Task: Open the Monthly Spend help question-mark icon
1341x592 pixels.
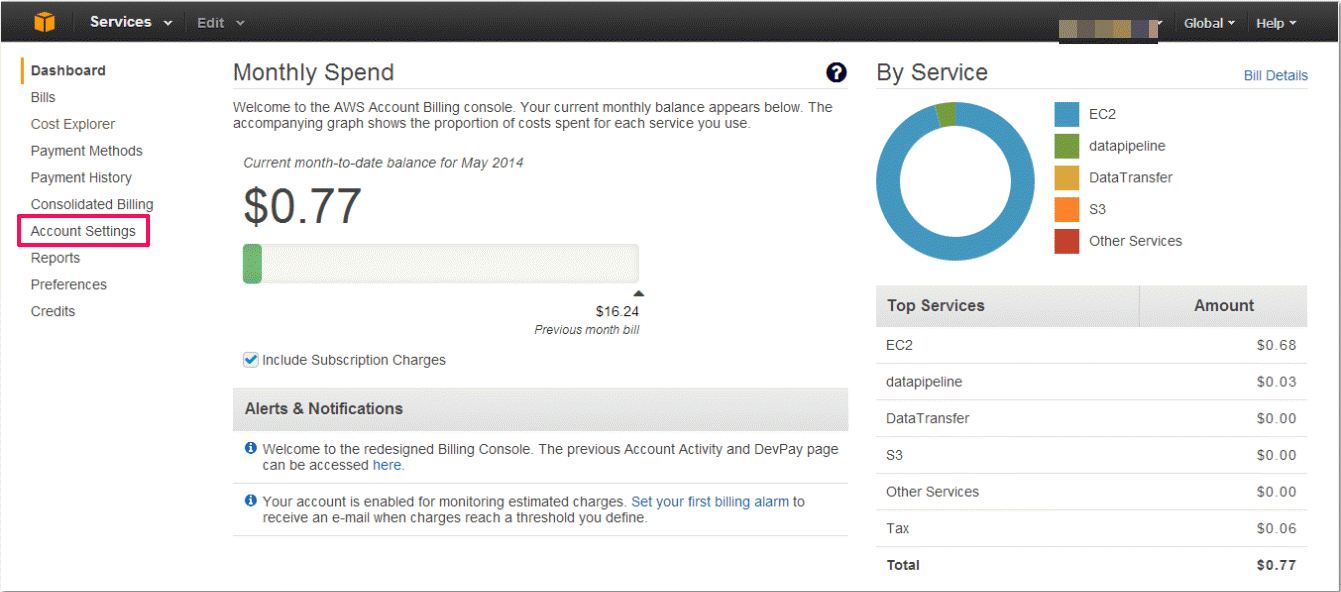Action: click(x=836, y=72)
